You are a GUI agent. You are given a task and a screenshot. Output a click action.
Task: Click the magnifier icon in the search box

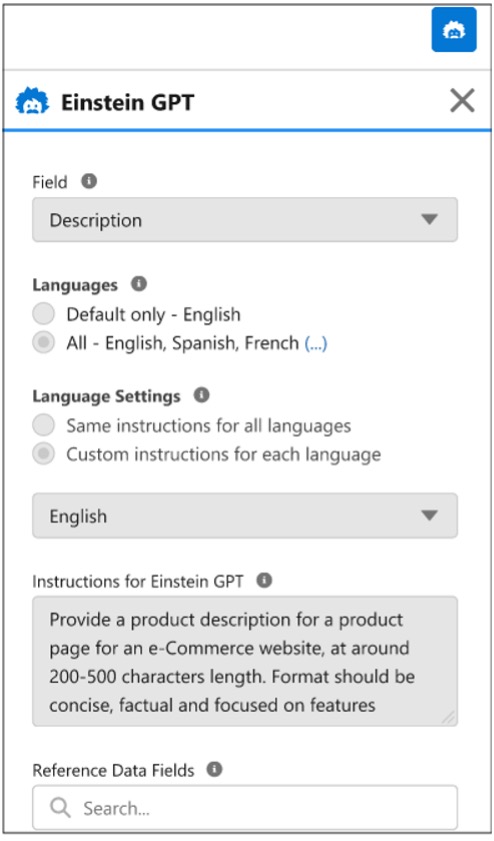(60, 807)
